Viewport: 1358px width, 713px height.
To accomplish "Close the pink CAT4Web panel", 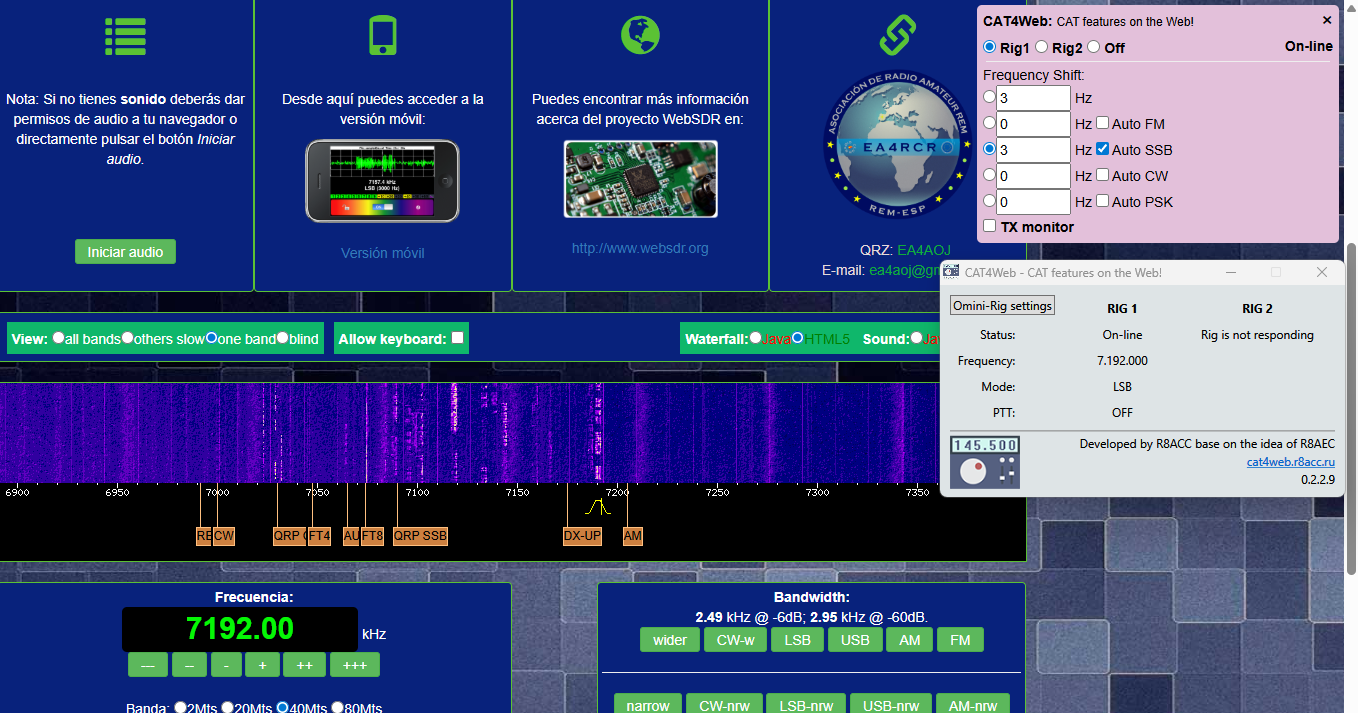I will click(1327, 20).
